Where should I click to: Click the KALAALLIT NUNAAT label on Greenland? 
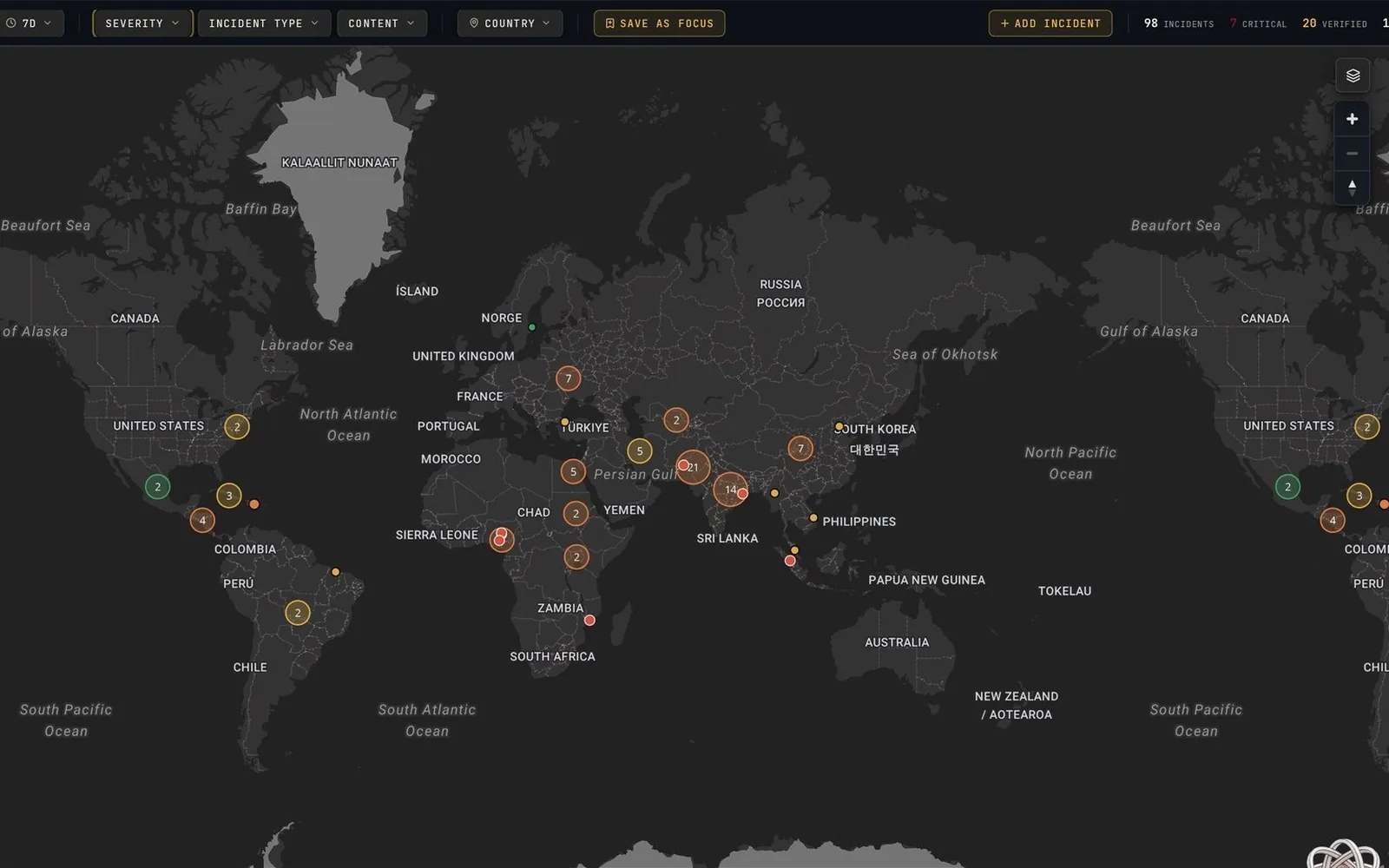point(339,162)
